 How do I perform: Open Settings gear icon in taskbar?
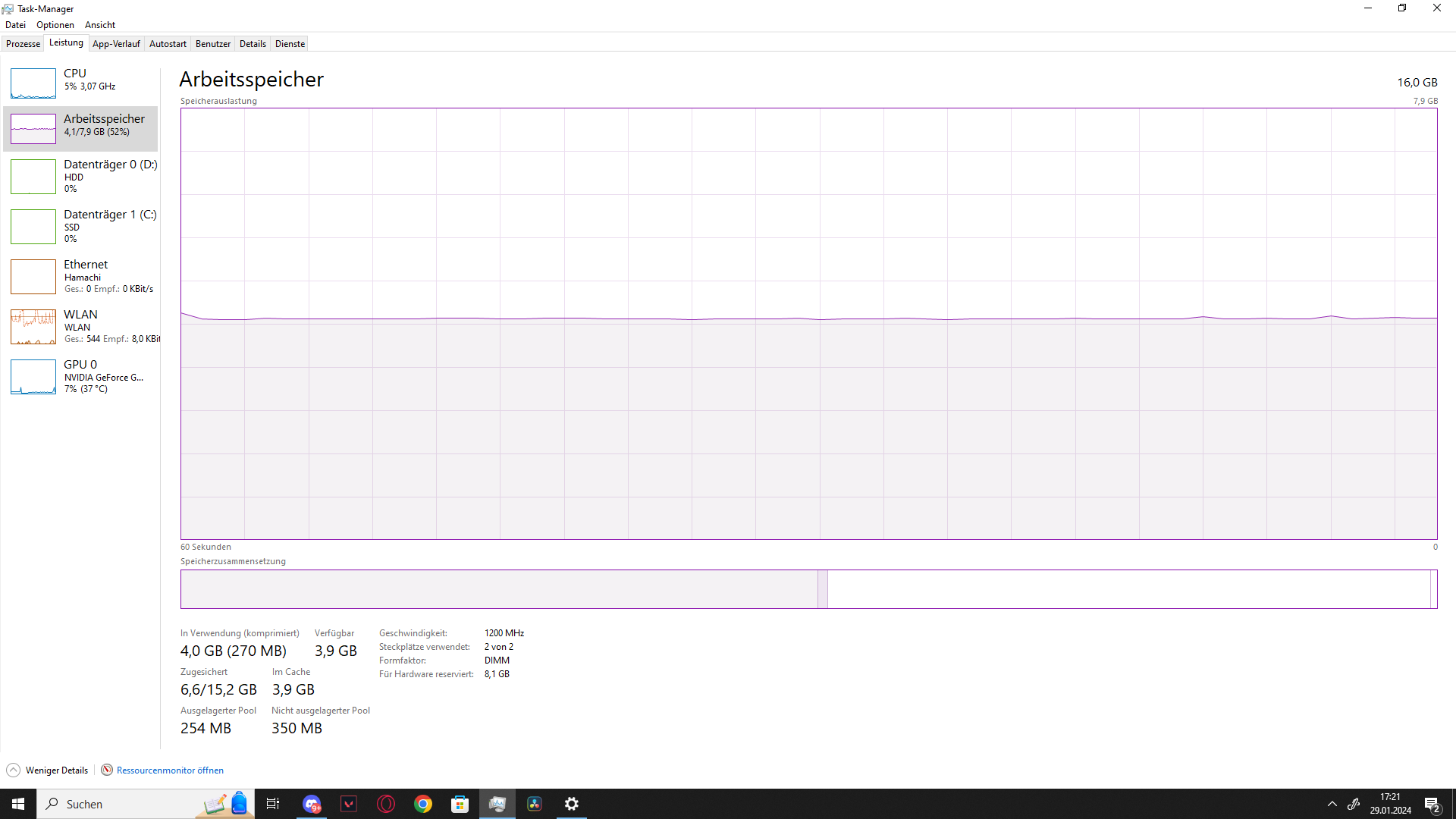pos(572,804)
